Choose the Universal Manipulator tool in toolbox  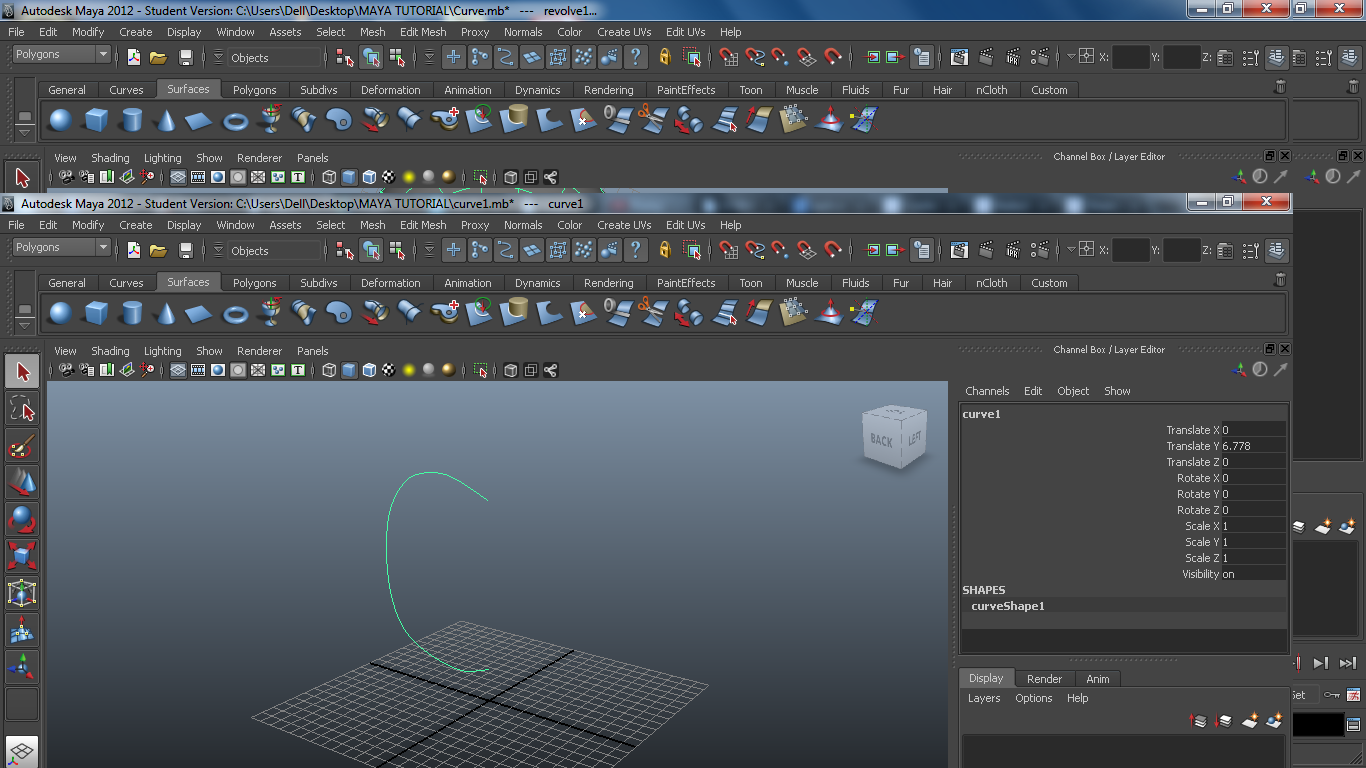(x=22, y=592)
